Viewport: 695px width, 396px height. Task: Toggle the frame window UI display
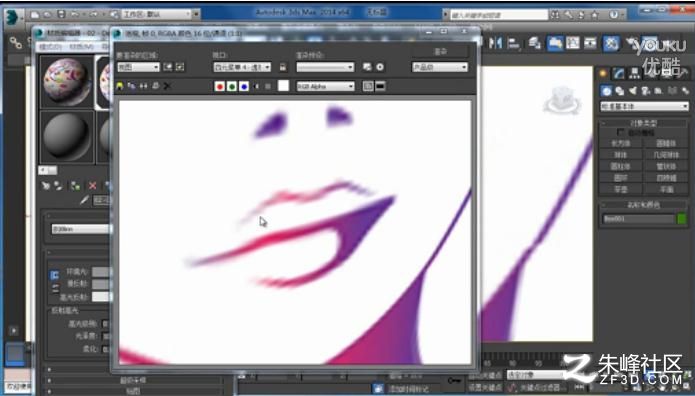[x=380, y=86]
